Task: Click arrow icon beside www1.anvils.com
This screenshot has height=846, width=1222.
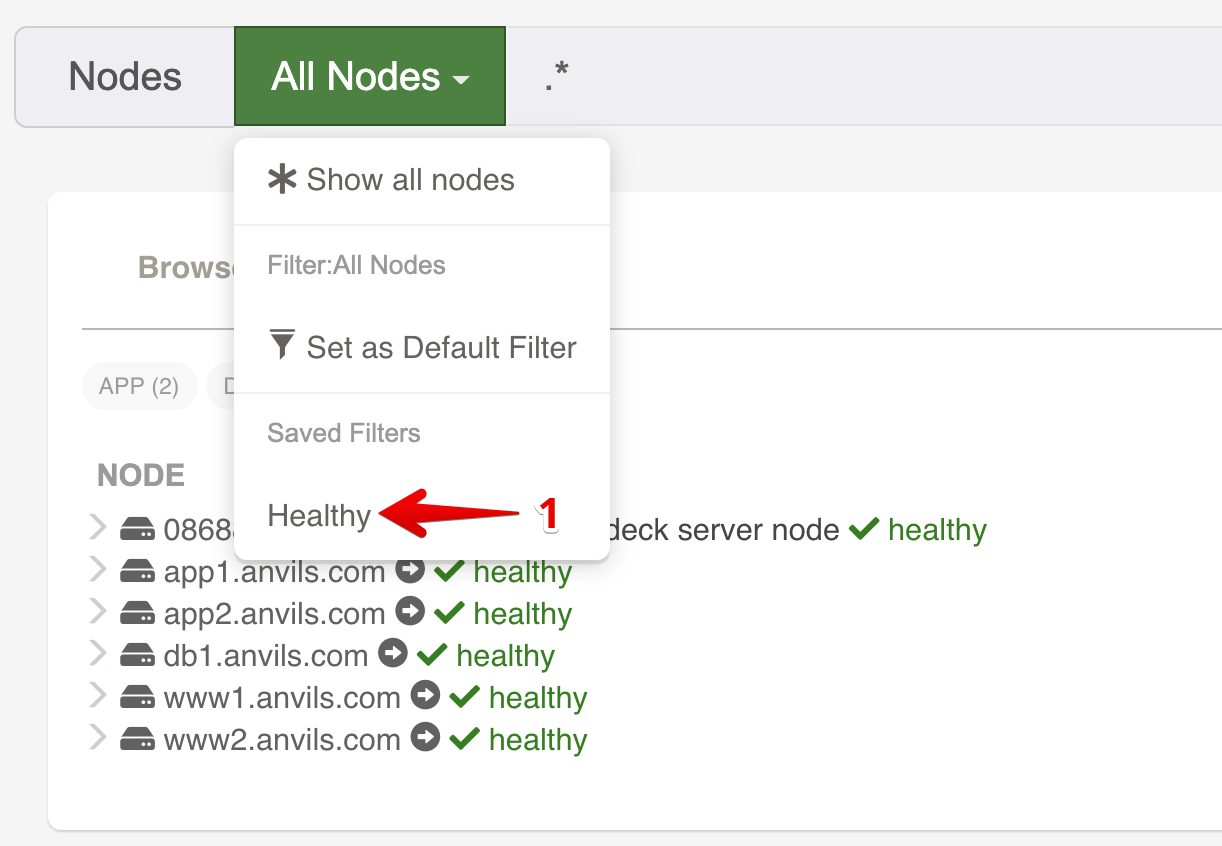Action: pyautogui.click(x=426, y=697)
